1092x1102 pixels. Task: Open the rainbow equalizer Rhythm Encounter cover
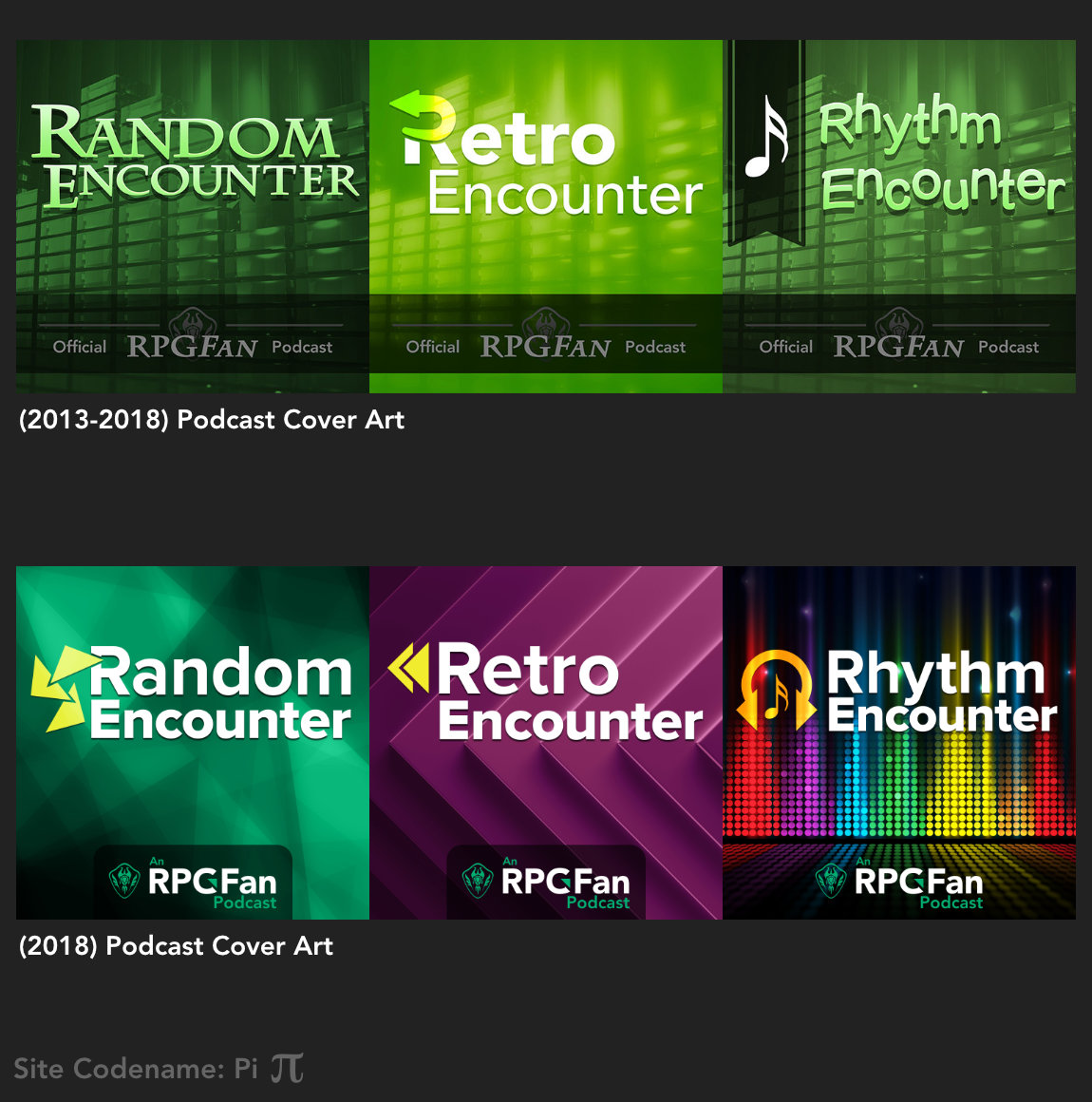[x=899, y=743]
